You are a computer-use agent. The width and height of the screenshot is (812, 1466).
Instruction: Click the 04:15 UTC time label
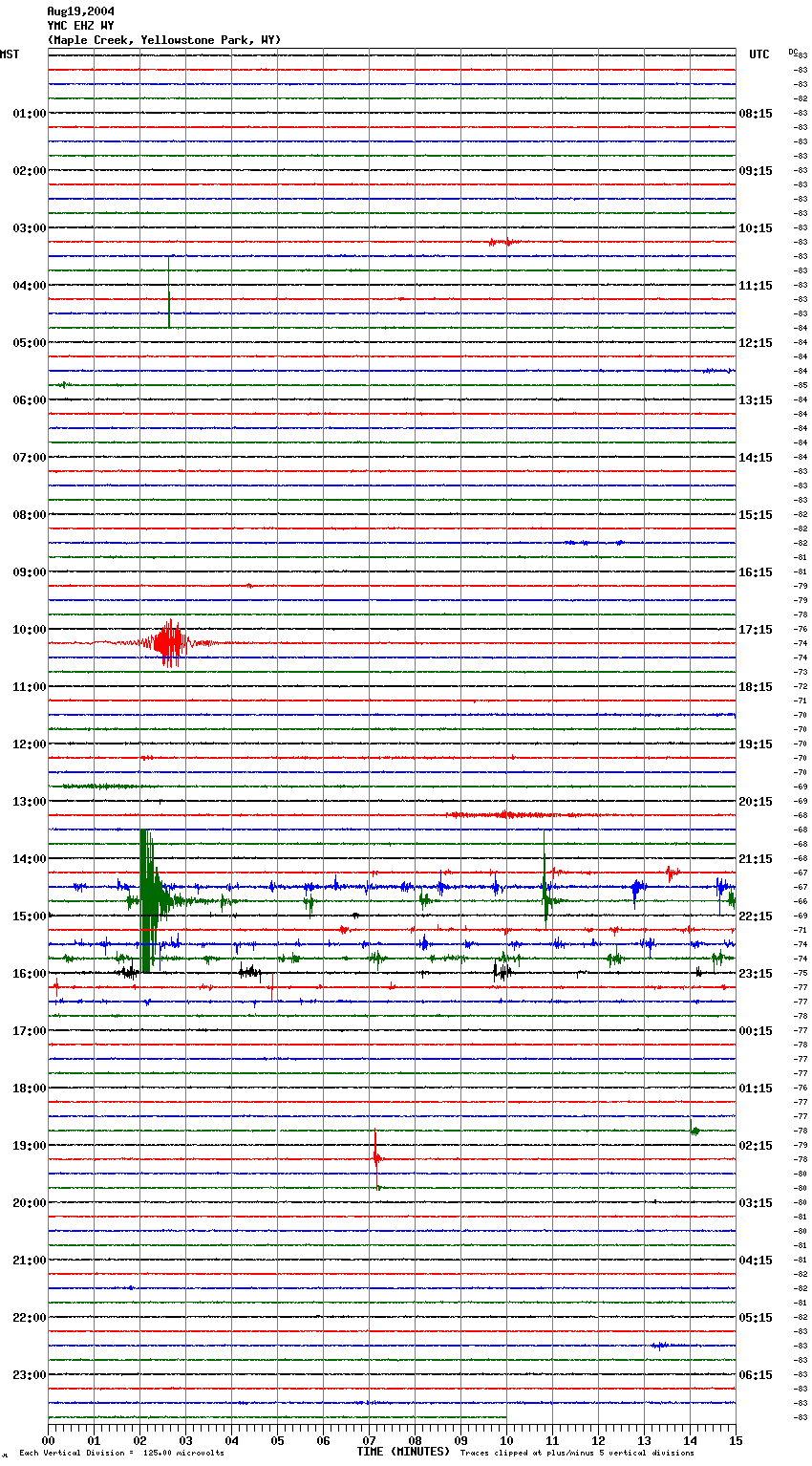coord(756,1261)
